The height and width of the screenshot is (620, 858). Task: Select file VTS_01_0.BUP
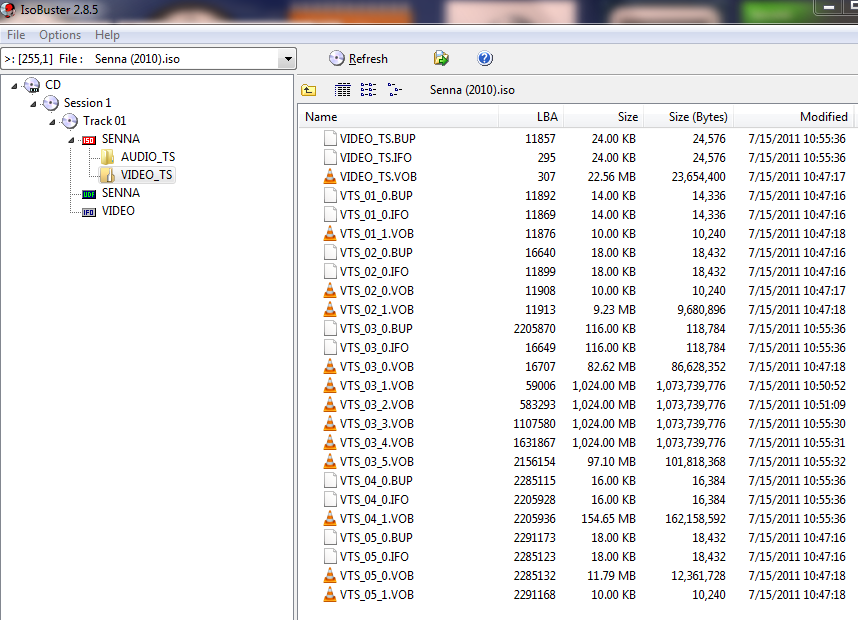[376, 195]
